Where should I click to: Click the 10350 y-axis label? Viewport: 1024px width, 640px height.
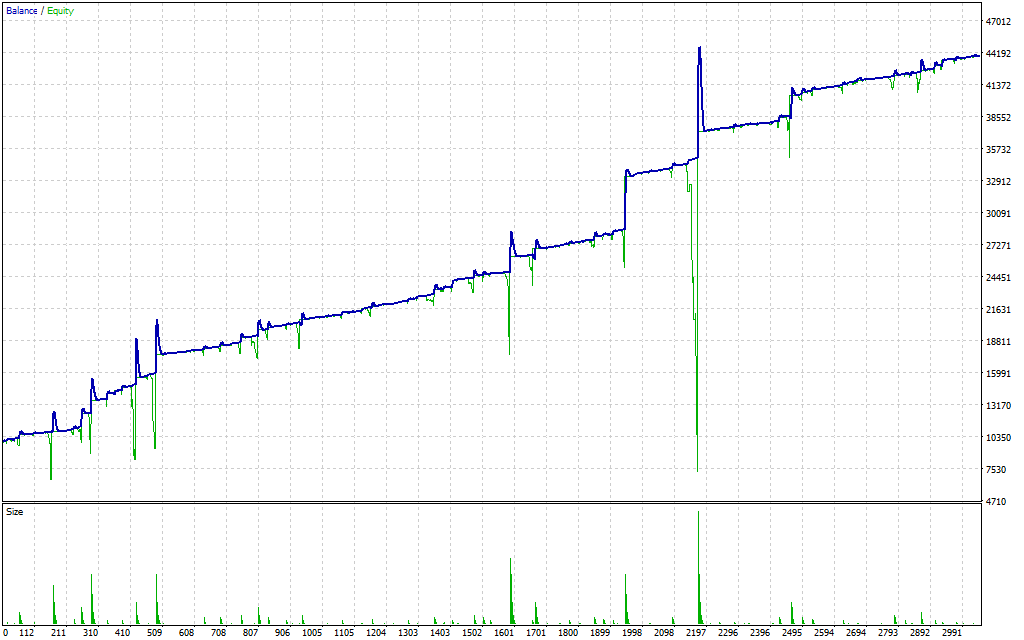coord(999,438)
